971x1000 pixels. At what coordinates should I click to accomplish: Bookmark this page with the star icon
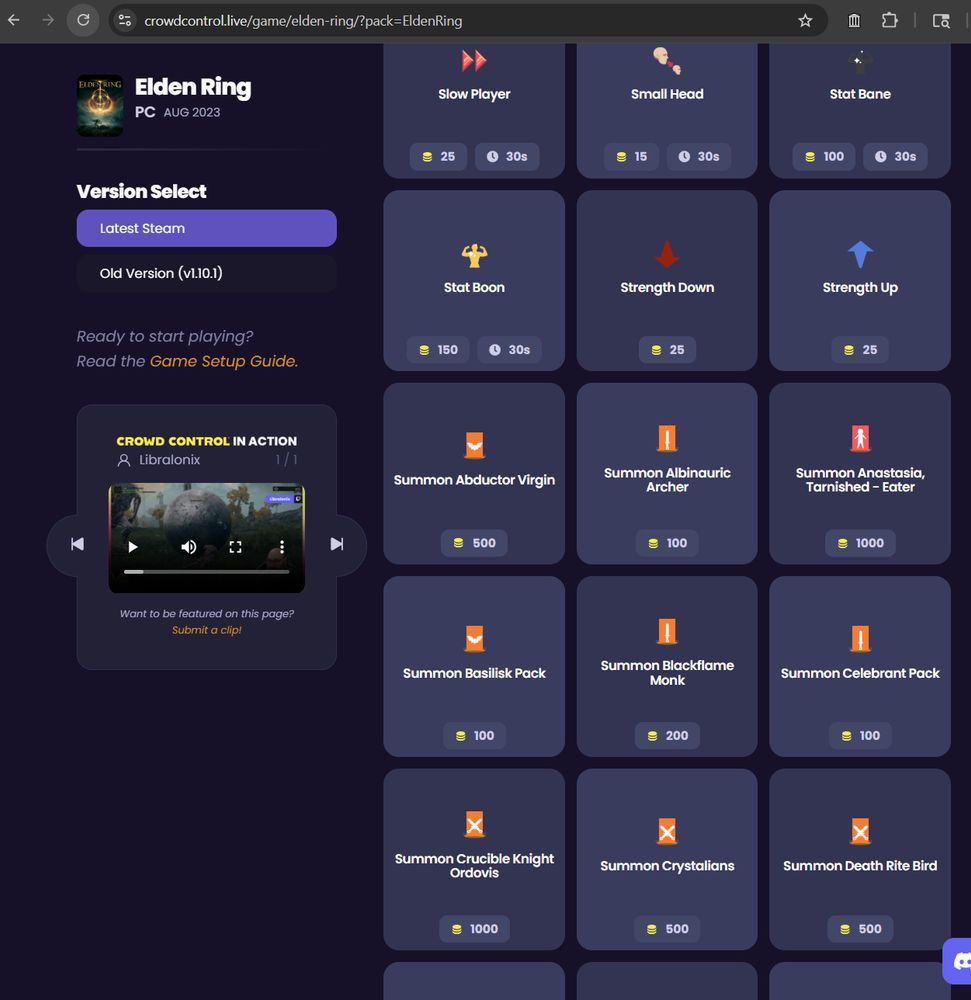point(805,20)
